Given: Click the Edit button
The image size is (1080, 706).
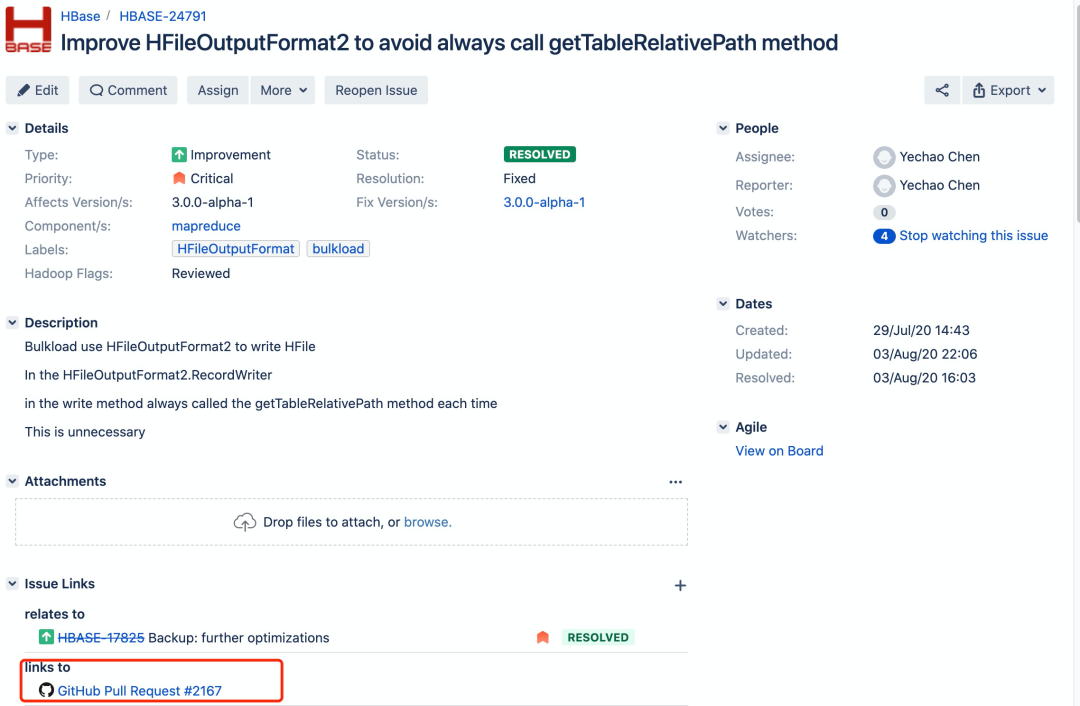Looking at the screenshot, I should click(38, 90).
